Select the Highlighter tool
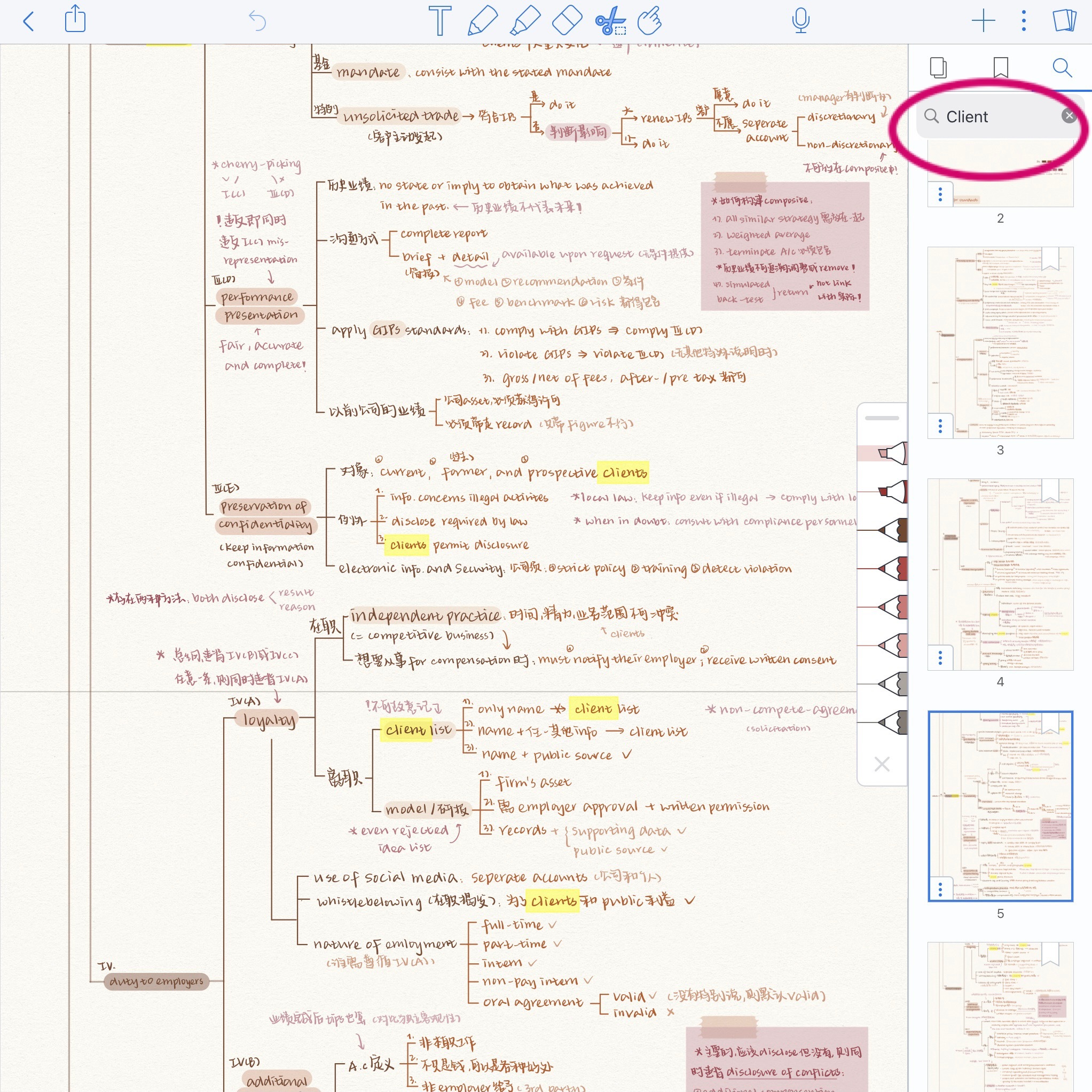Image resolution: width=1092 pixels, height=1092 pixels. [525, 21]
